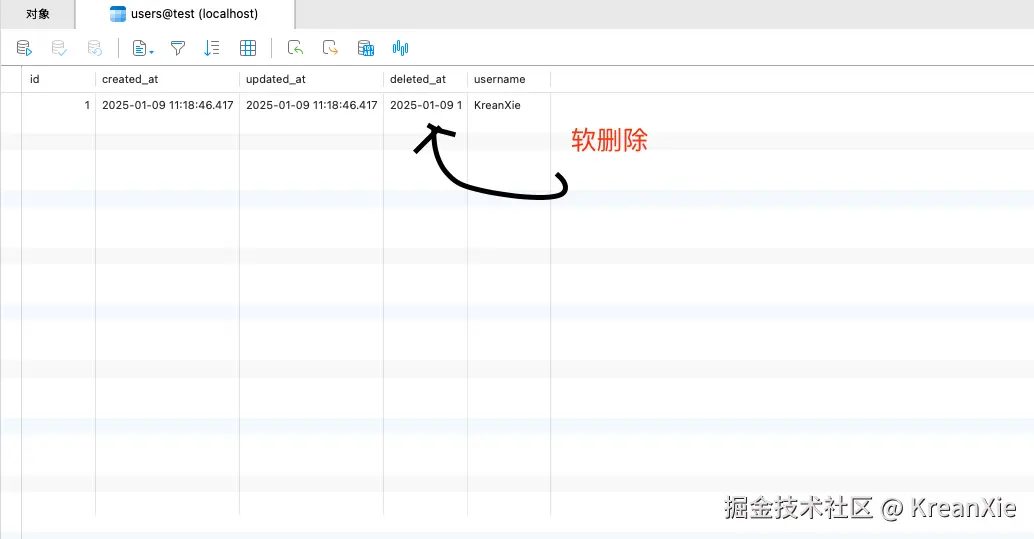Select the deleted_at cell 2025-01-09 1
This screenshot has width=1034, height=539.
[x=425, y=105]
